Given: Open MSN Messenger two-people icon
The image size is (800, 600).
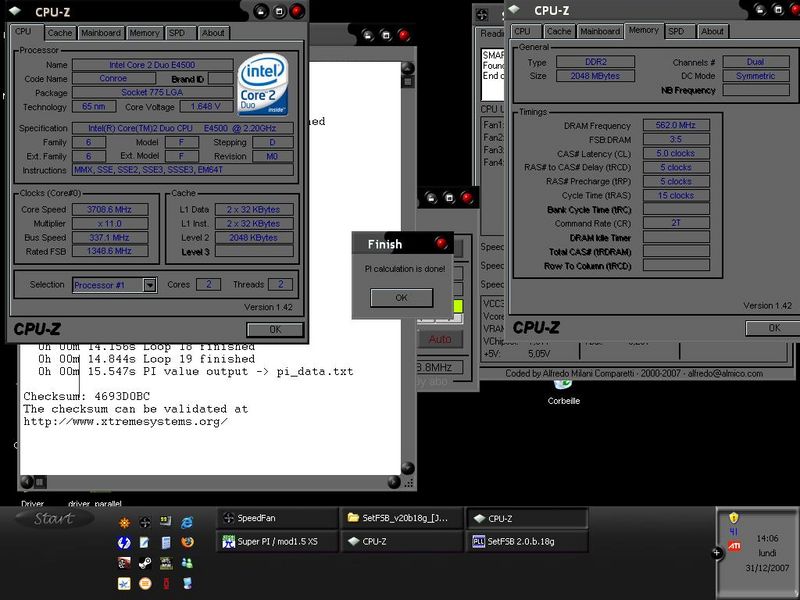Looking at the screenshot, I should tap(187, 563).
